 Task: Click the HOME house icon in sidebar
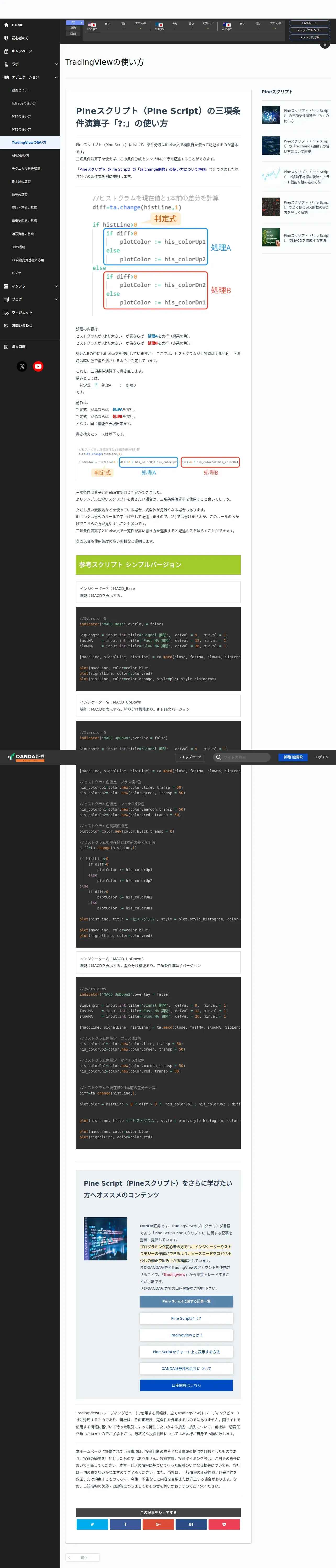(6, 25)
